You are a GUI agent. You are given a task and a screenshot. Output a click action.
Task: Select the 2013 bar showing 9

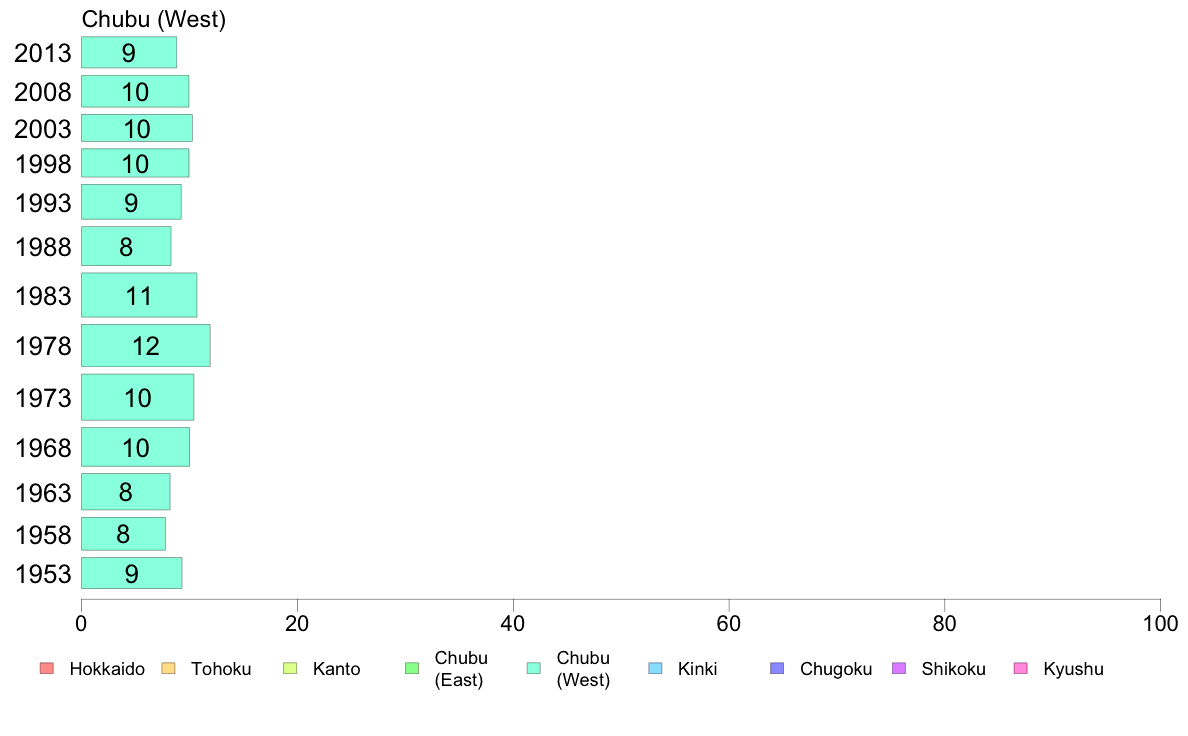[129, 52]
